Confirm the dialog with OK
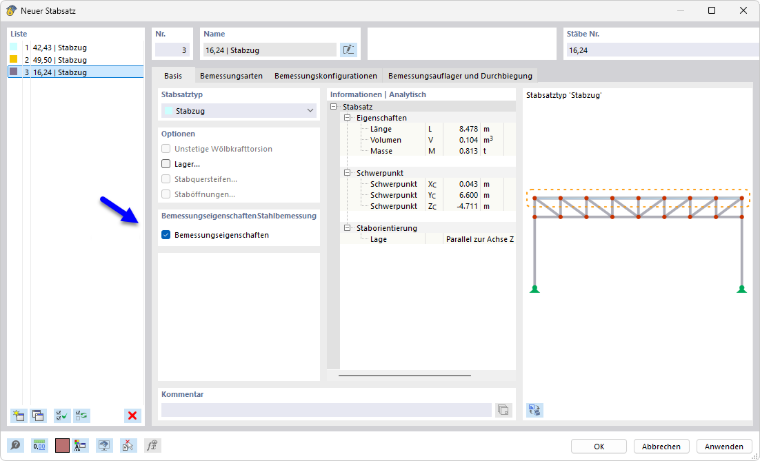760x461 pixels. (x=599, y=446)
